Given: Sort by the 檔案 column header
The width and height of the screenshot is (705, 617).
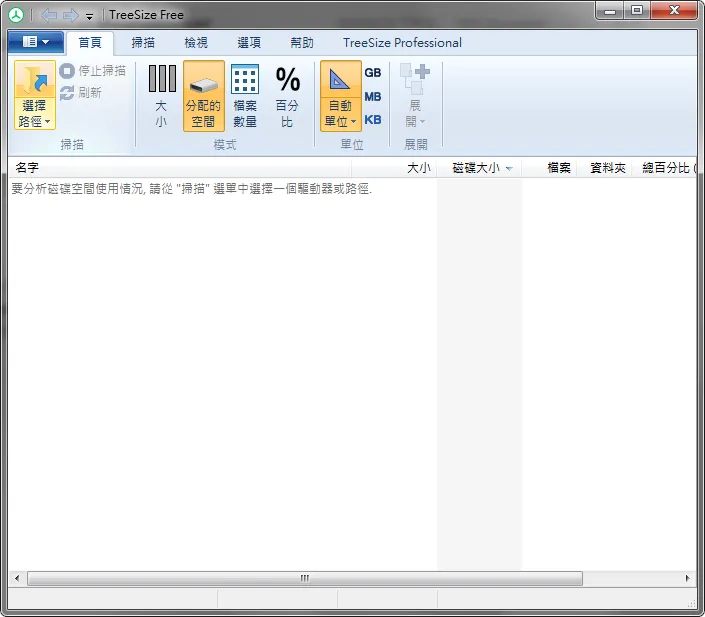Looking at the screenshot, I should [x=549, y=168].
